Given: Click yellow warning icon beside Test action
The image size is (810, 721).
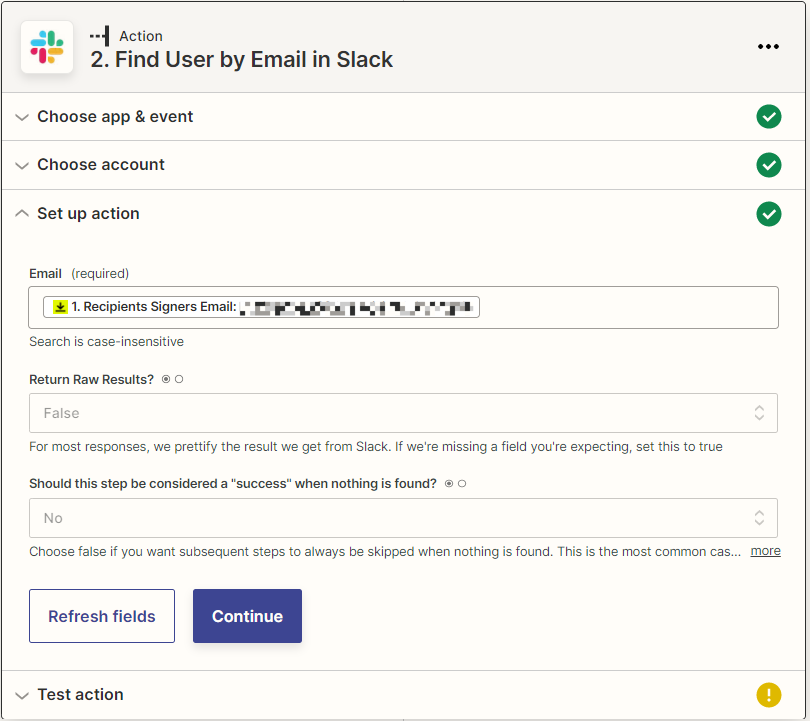Looking at the screenshot, I should (x=769, y=695).
